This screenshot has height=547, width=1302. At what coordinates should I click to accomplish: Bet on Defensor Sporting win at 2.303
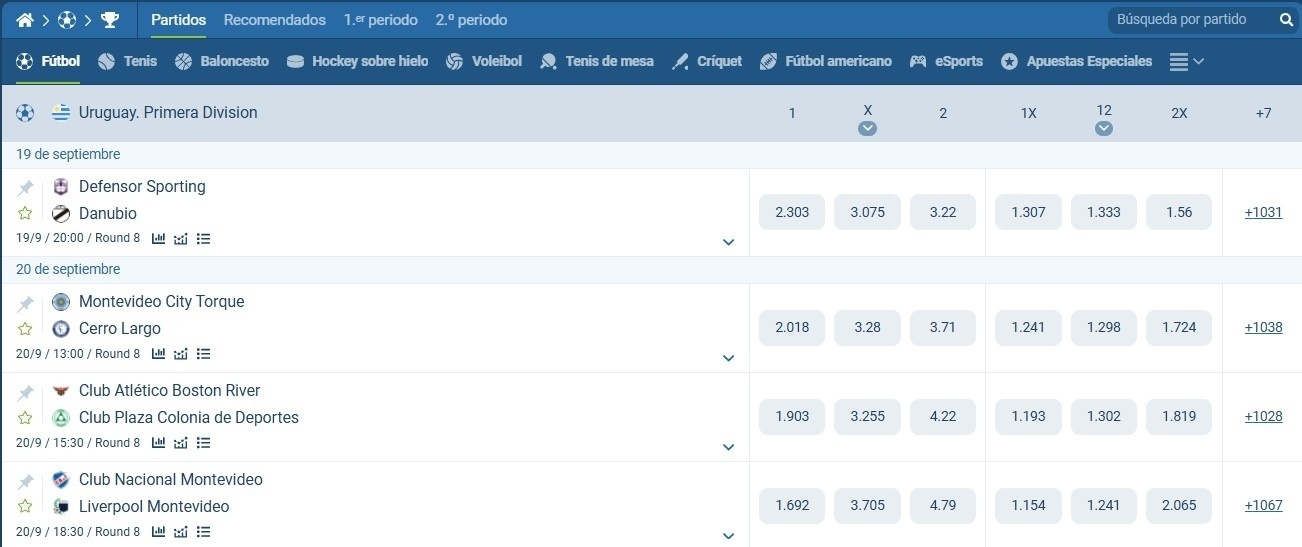tap(792, 212)
